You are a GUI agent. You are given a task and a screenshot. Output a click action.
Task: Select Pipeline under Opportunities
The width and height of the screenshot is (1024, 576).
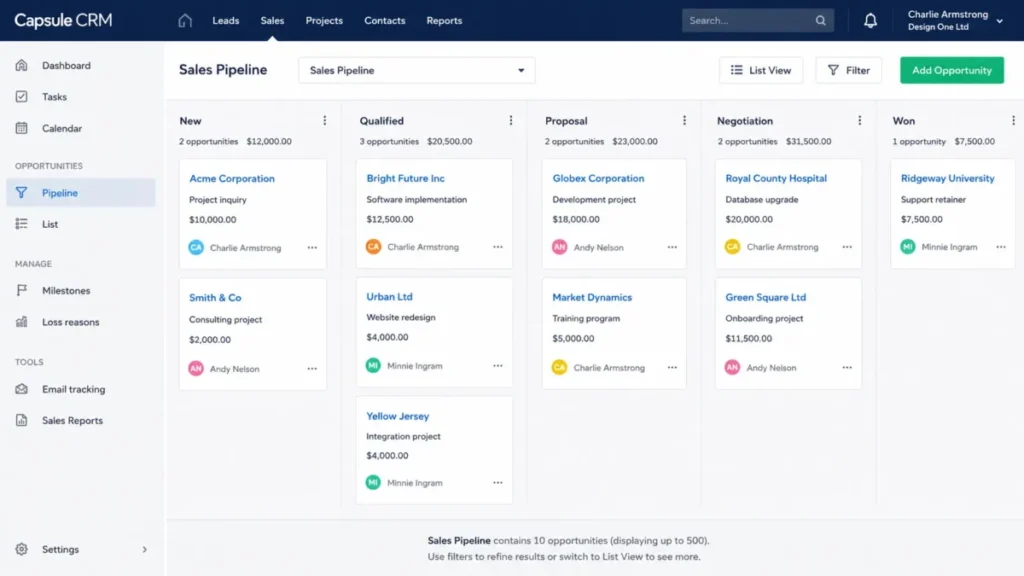click(81, 193)
